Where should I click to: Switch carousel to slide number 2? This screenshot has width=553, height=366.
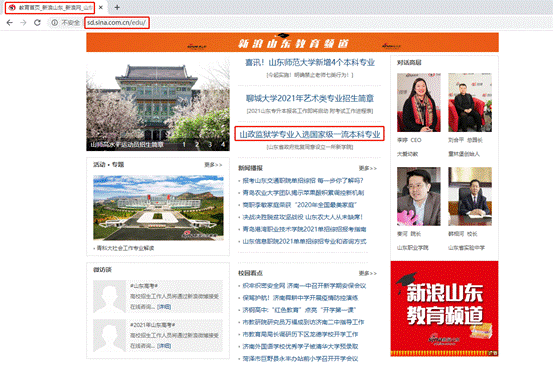[x=197, y=144]
